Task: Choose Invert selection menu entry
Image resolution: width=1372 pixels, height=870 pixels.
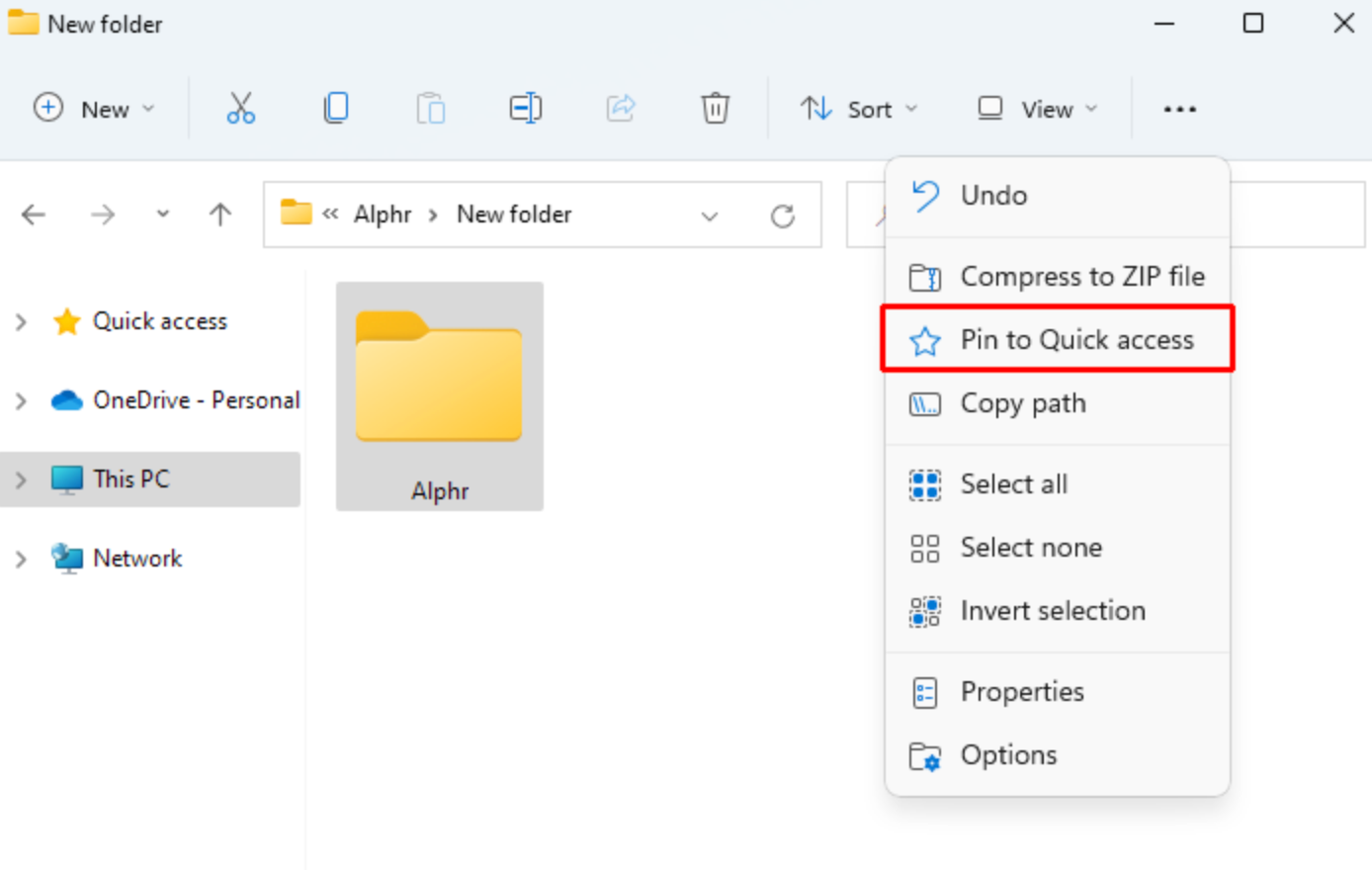Action: pos(1058,611)
